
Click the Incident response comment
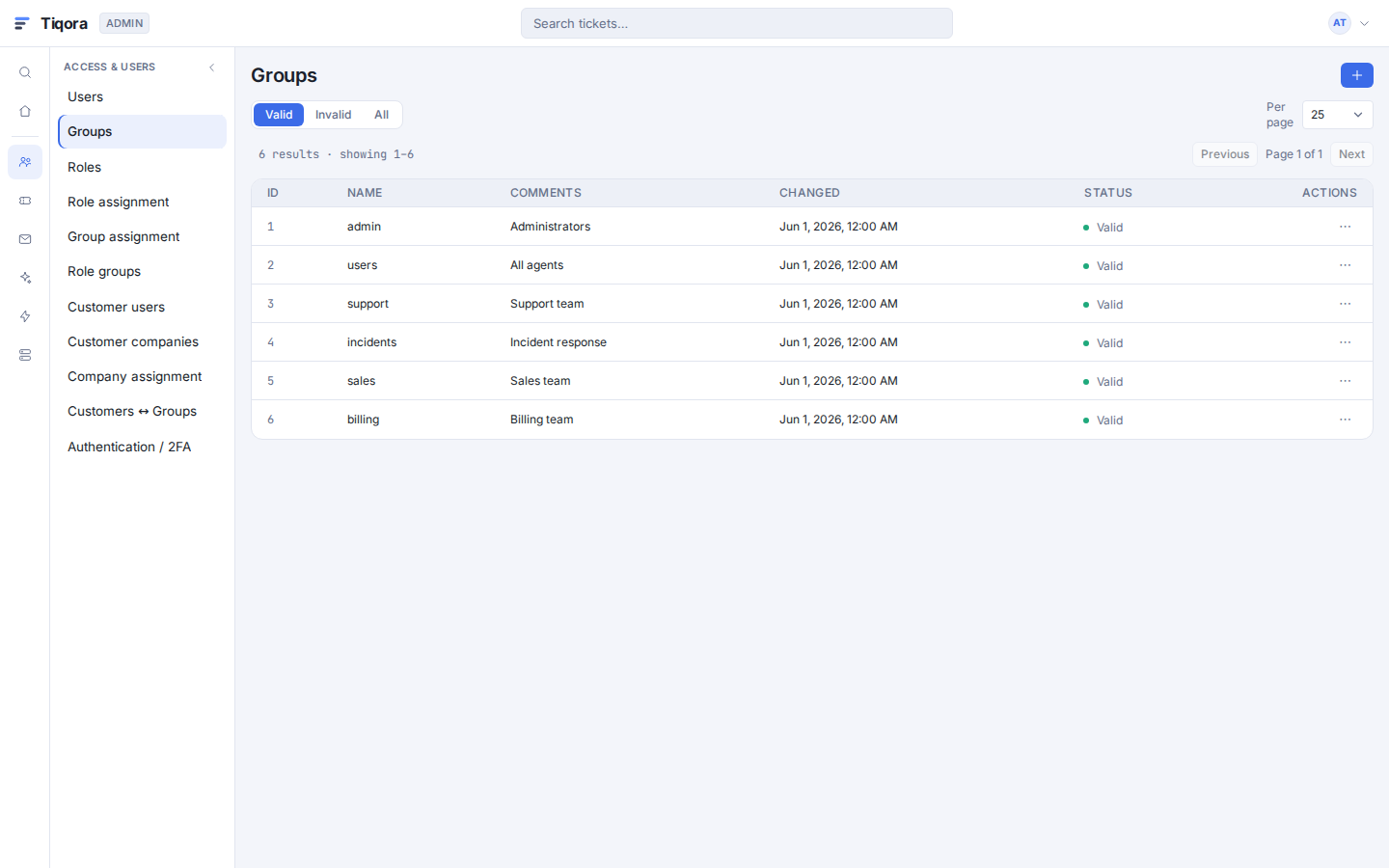click(558, 342)
